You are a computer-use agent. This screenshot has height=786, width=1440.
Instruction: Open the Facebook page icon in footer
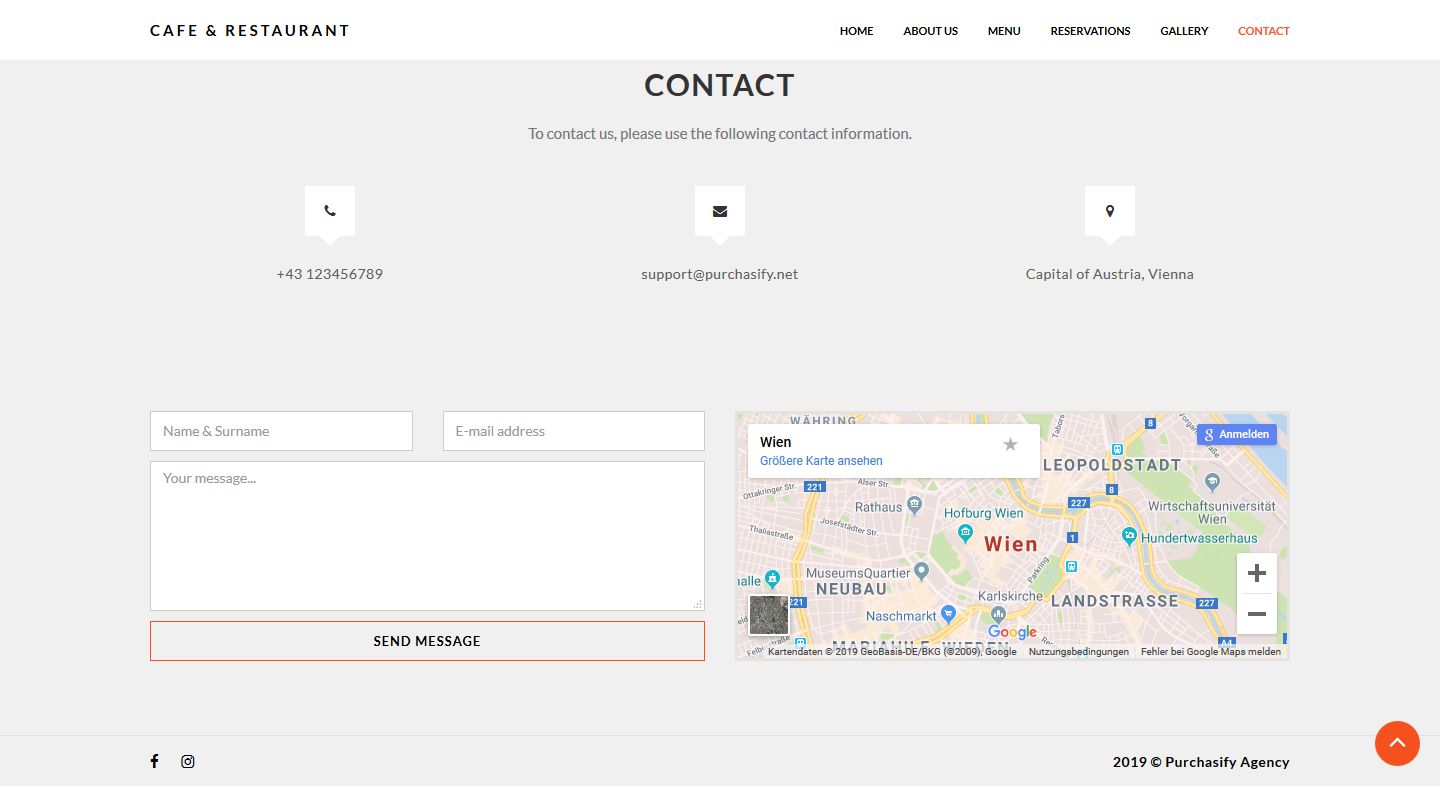(155, 761)
